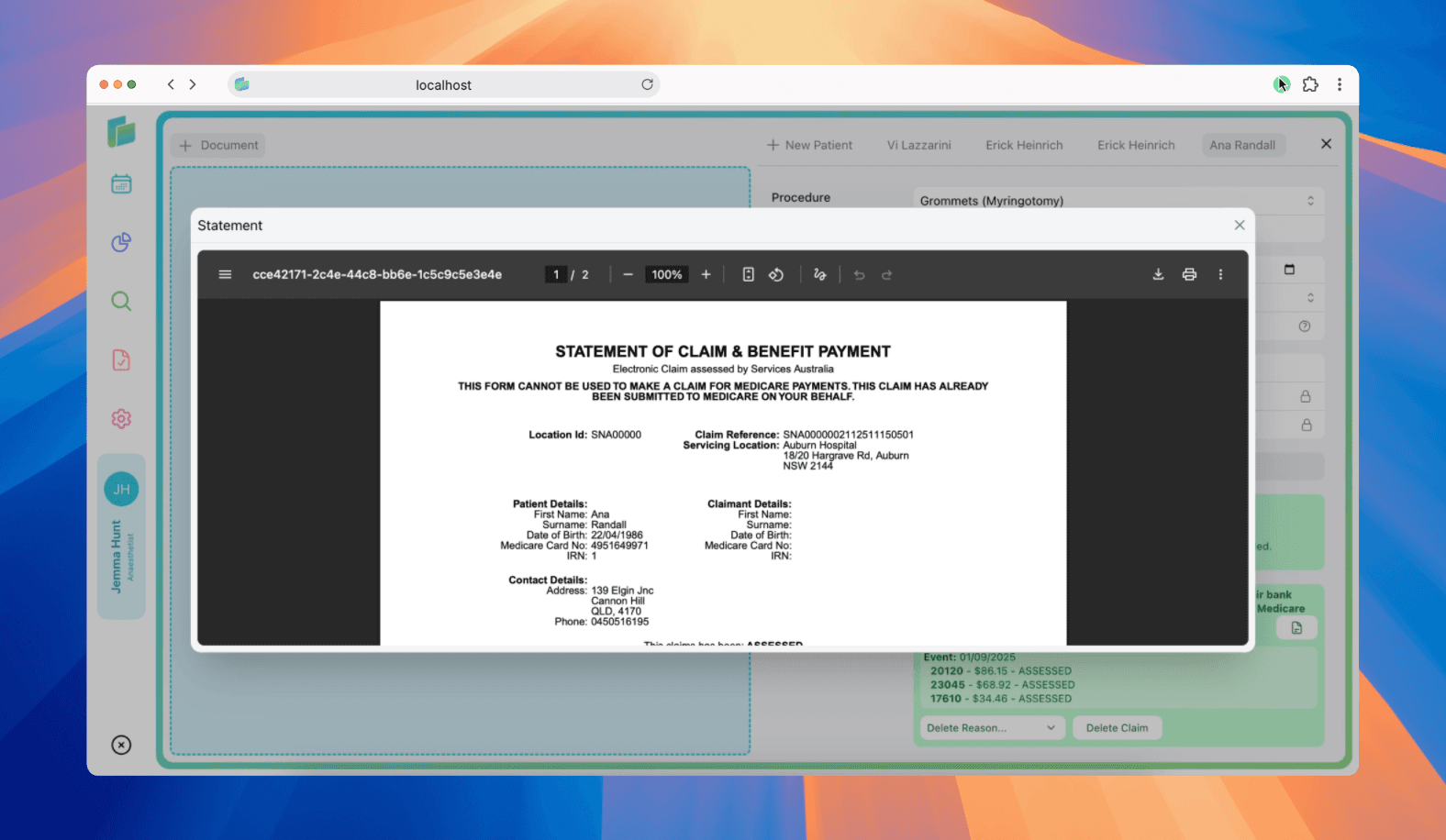Open the New Patient tab

809,145
